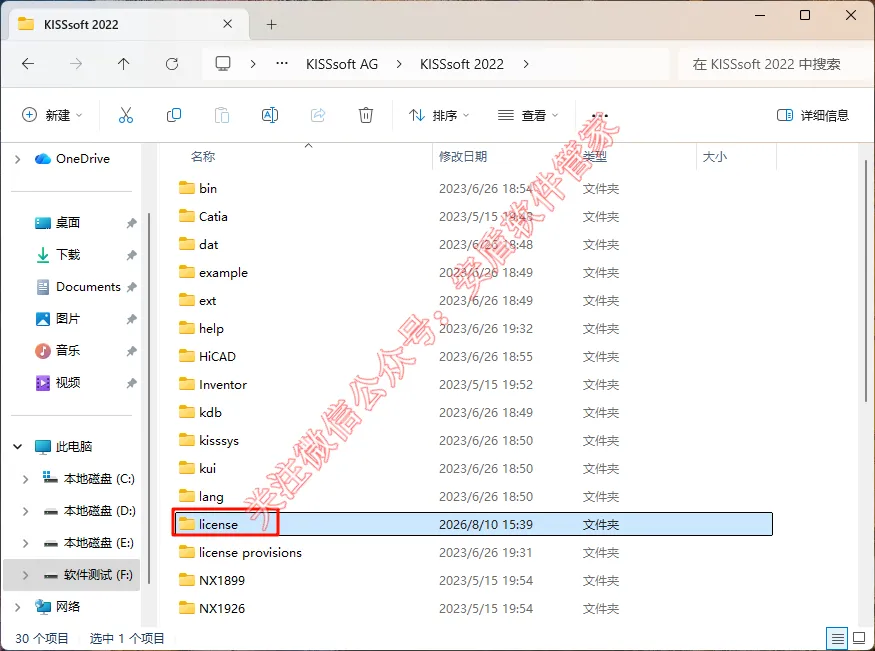
Task: Open 视频 in quick access
Action: point(57,383)
